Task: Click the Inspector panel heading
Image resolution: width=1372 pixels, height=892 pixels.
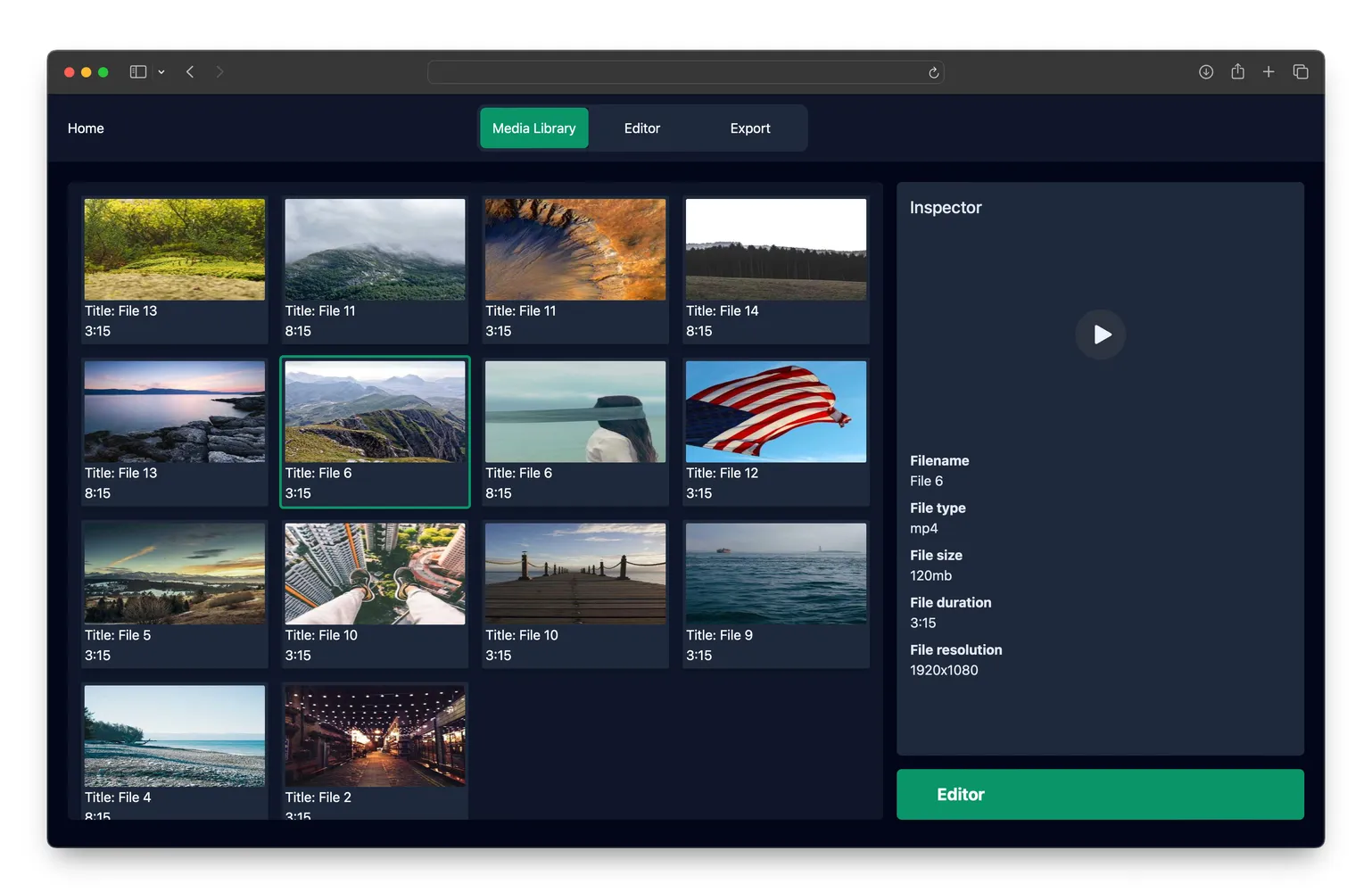Action: click(946, 208)
